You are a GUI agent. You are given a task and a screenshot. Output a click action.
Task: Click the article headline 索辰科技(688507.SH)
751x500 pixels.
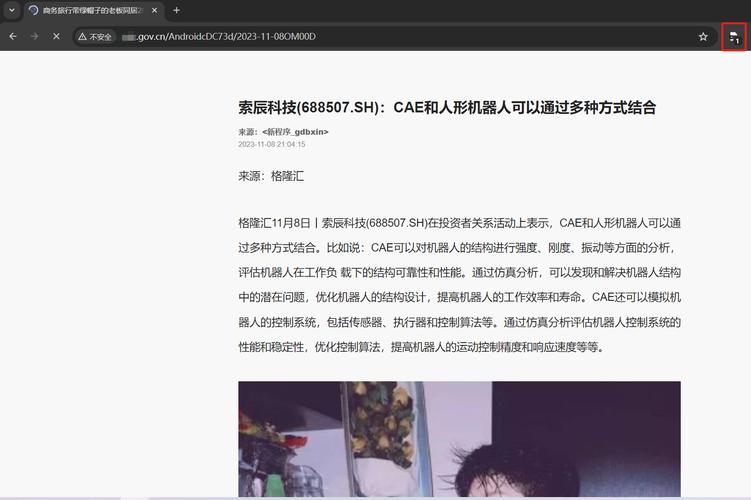point(447,107)
